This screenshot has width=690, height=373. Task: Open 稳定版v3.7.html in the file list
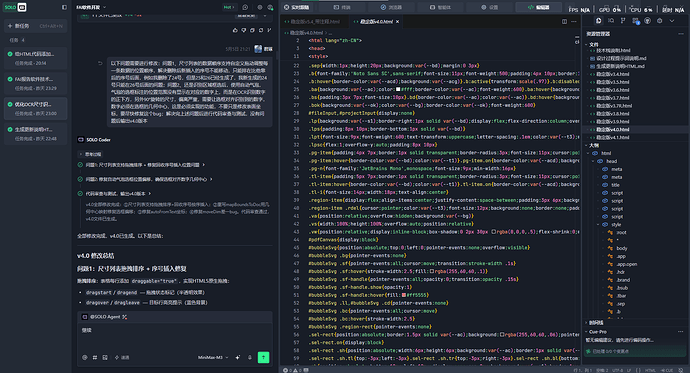(613, 98)
